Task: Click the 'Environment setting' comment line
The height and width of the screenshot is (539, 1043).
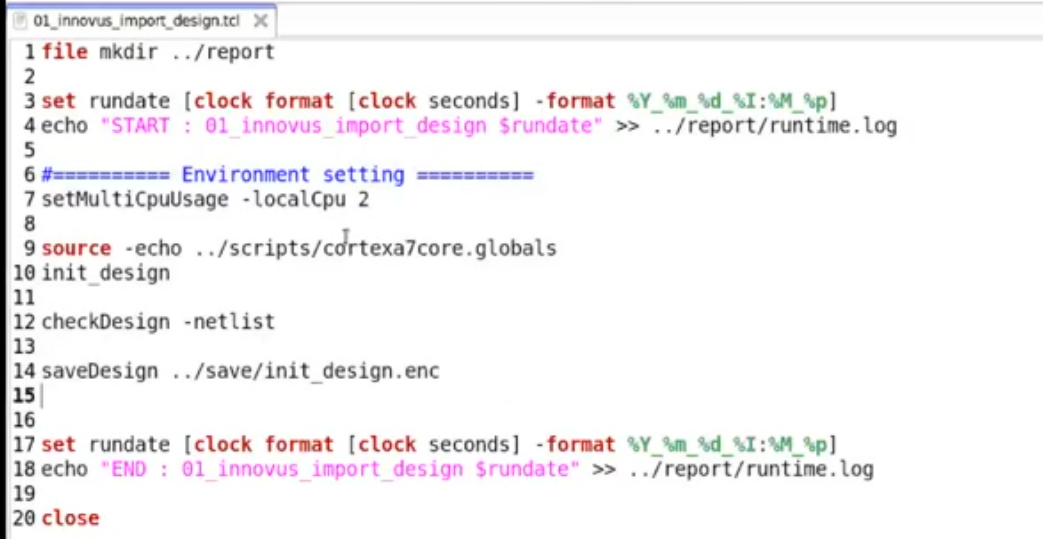Action: (x=287, y=175)
